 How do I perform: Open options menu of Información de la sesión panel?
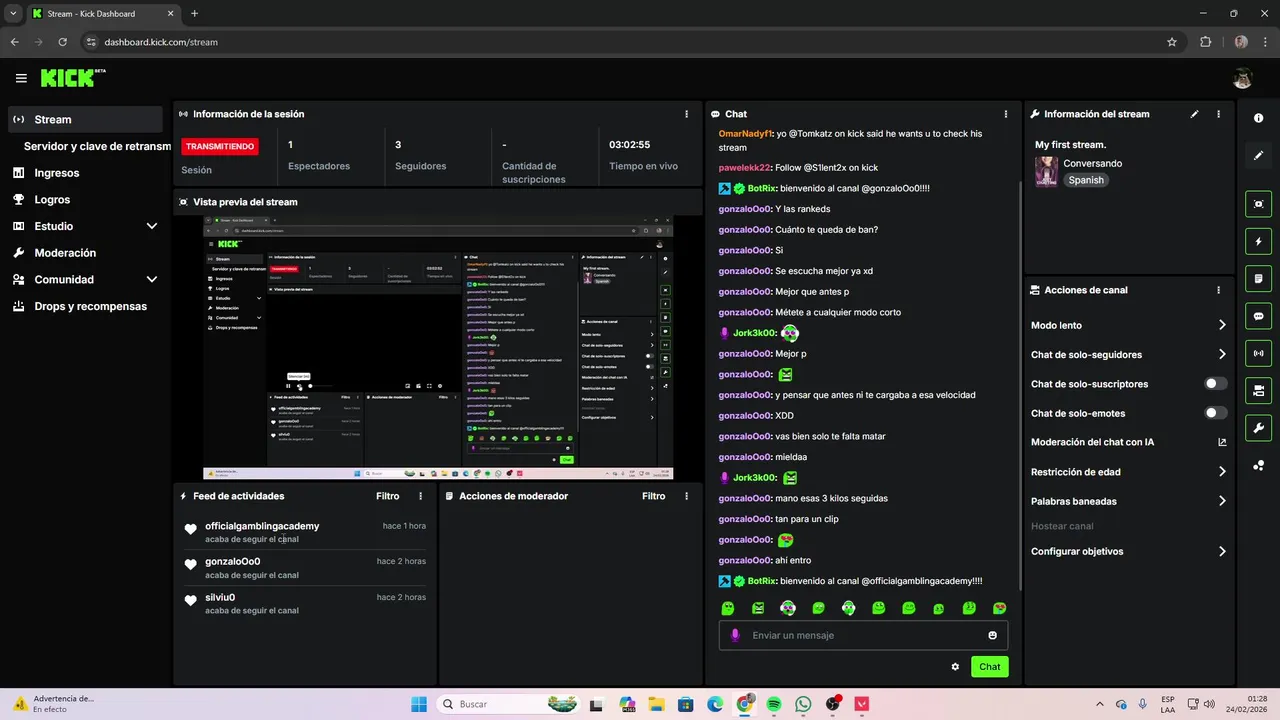coord(686,114)
